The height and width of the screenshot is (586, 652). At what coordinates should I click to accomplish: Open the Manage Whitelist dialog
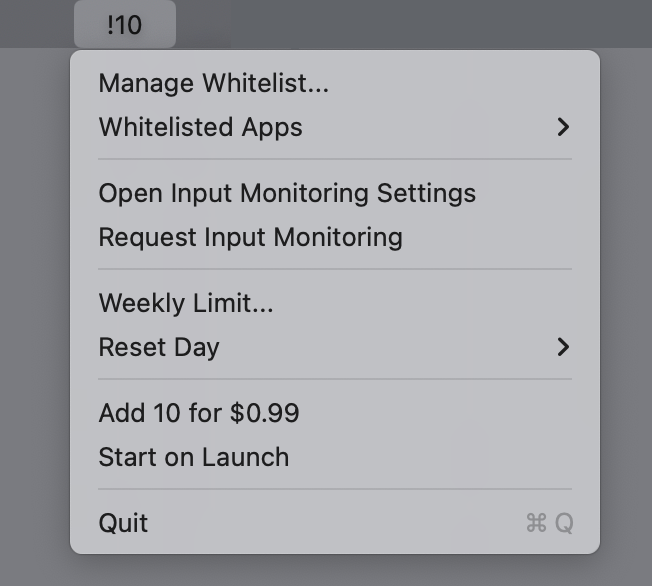(x=213, y=83)
